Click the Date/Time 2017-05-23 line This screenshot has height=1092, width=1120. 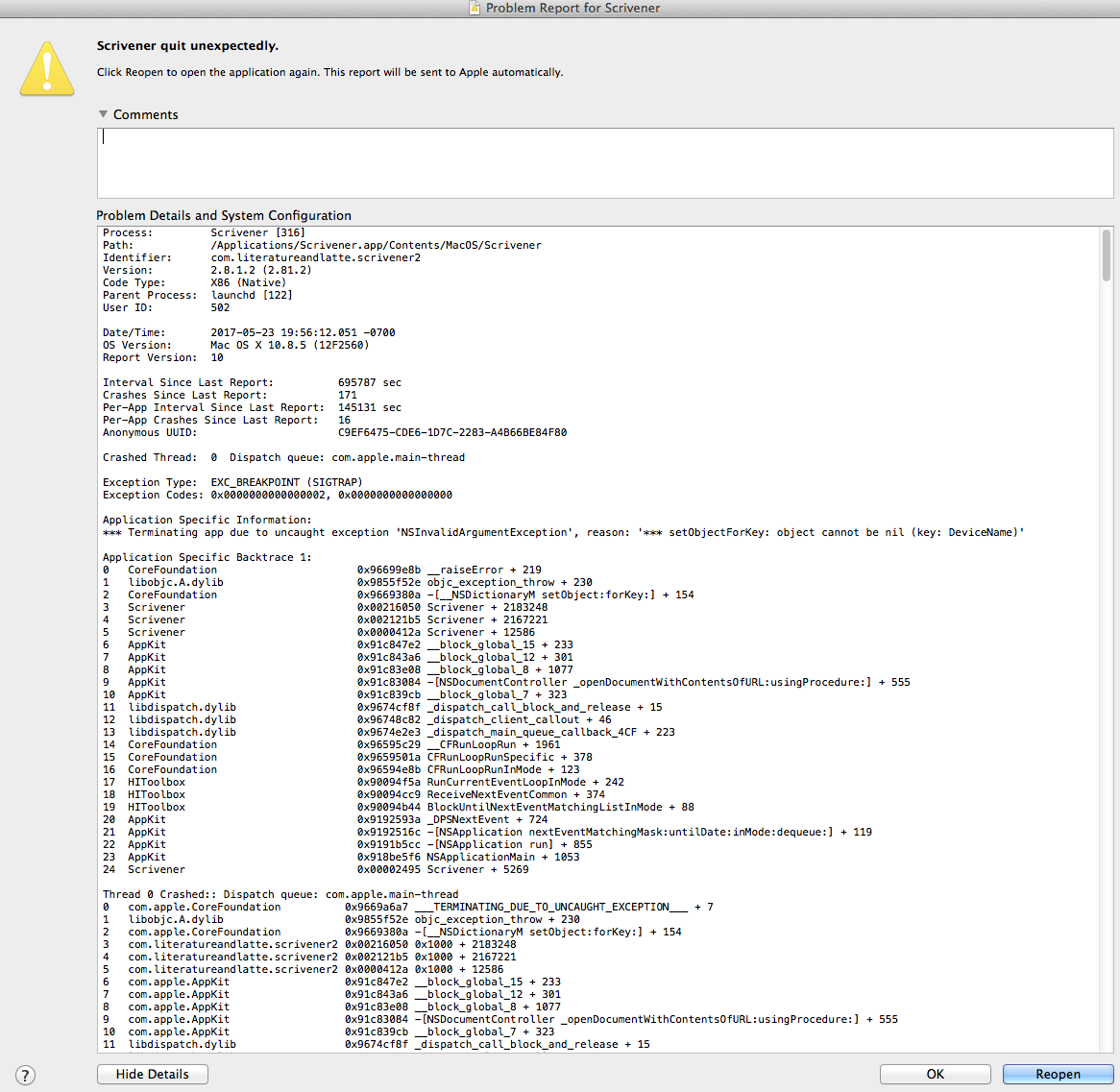[x=249, y=333]
